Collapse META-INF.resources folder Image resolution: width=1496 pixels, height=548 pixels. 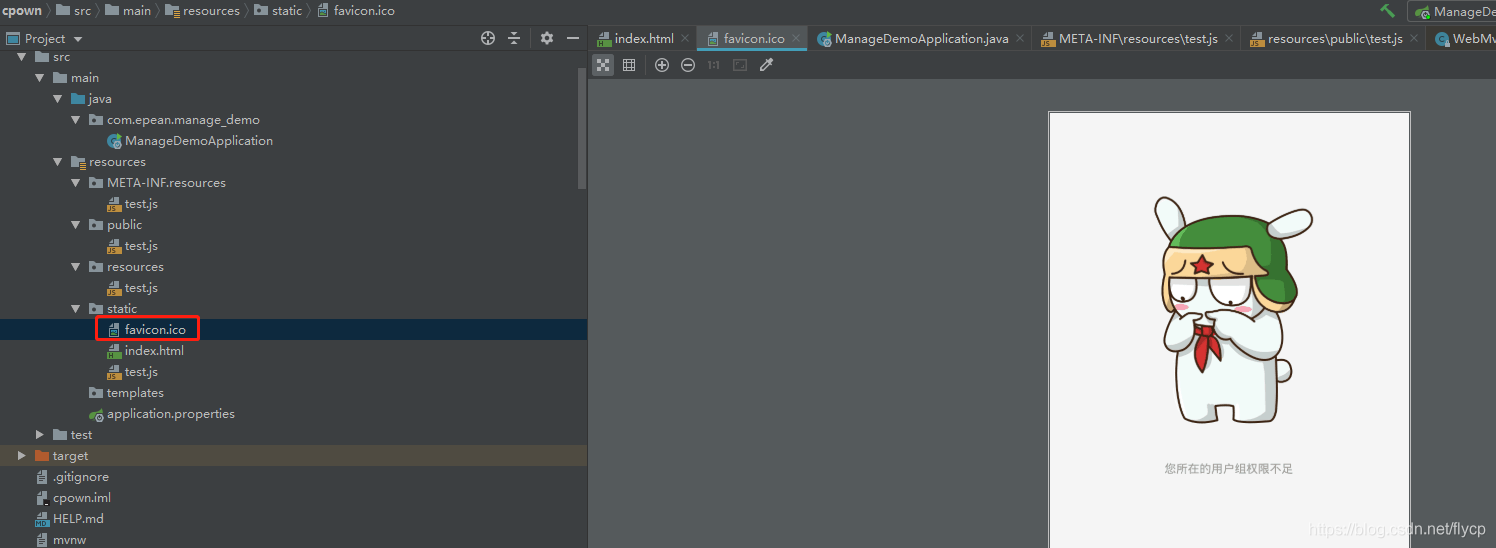76,183
